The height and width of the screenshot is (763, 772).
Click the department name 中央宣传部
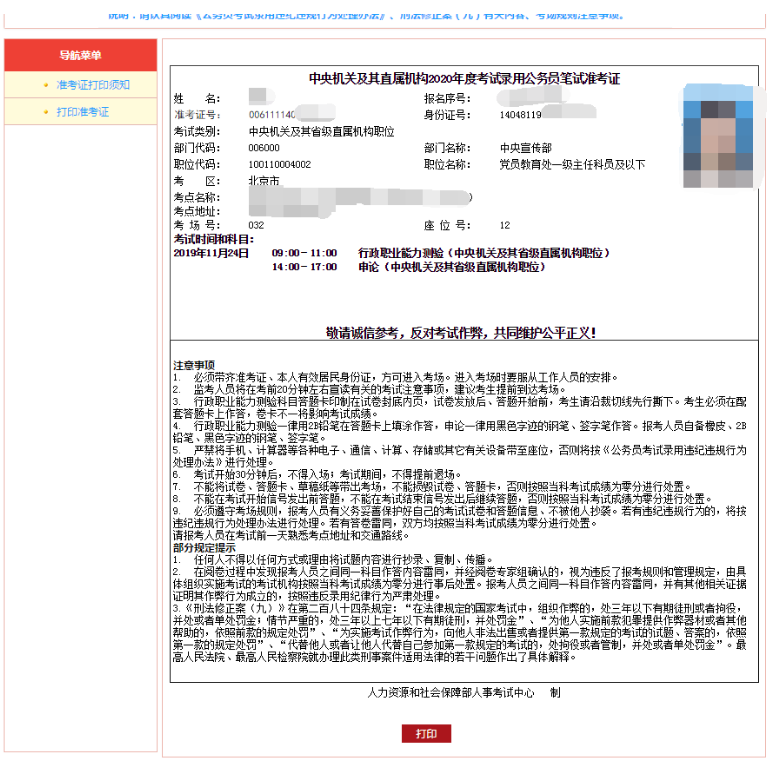(x=525, y=148)
